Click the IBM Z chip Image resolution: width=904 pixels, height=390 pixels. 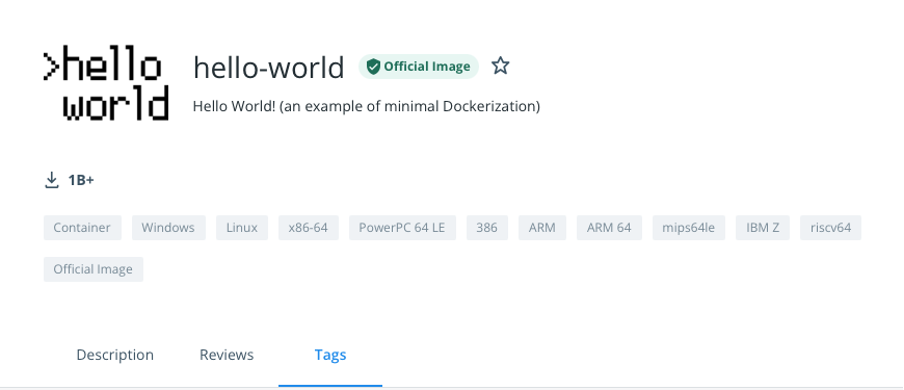coord(763,227)
